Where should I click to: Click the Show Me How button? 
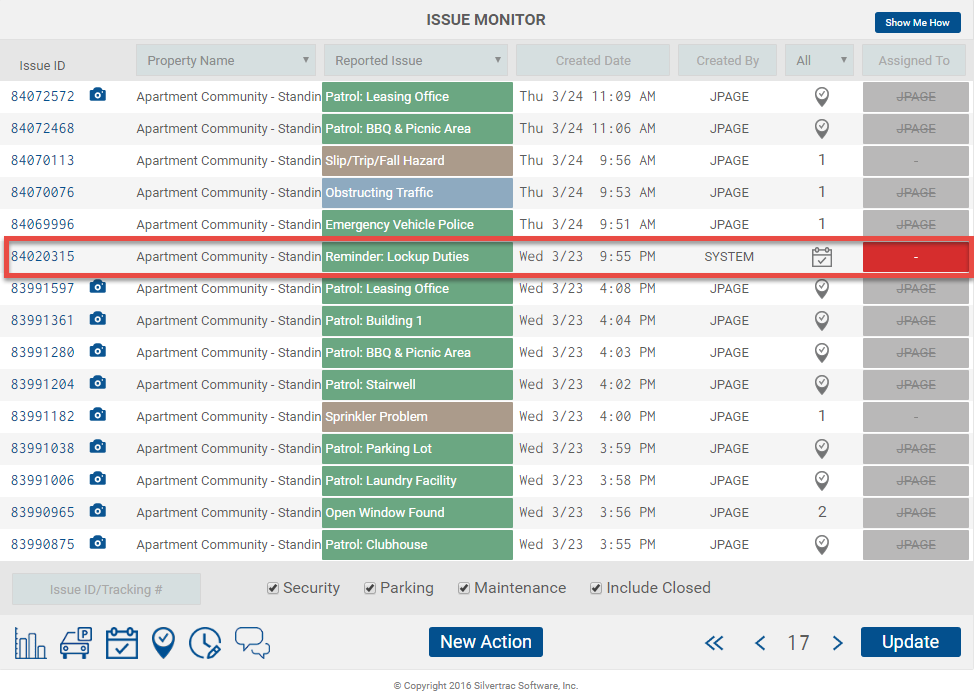(x=917, y=22)
